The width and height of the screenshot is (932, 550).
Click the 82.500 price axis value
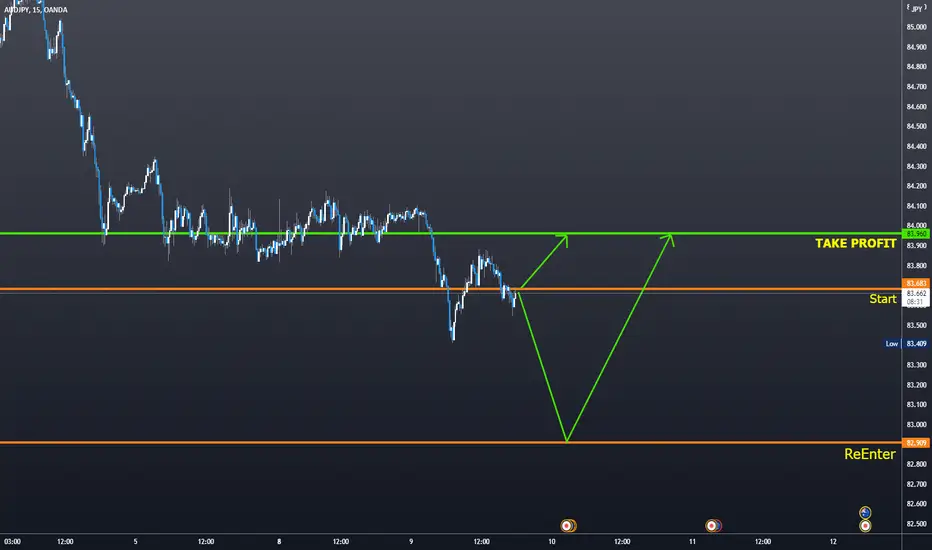(916, 524)
